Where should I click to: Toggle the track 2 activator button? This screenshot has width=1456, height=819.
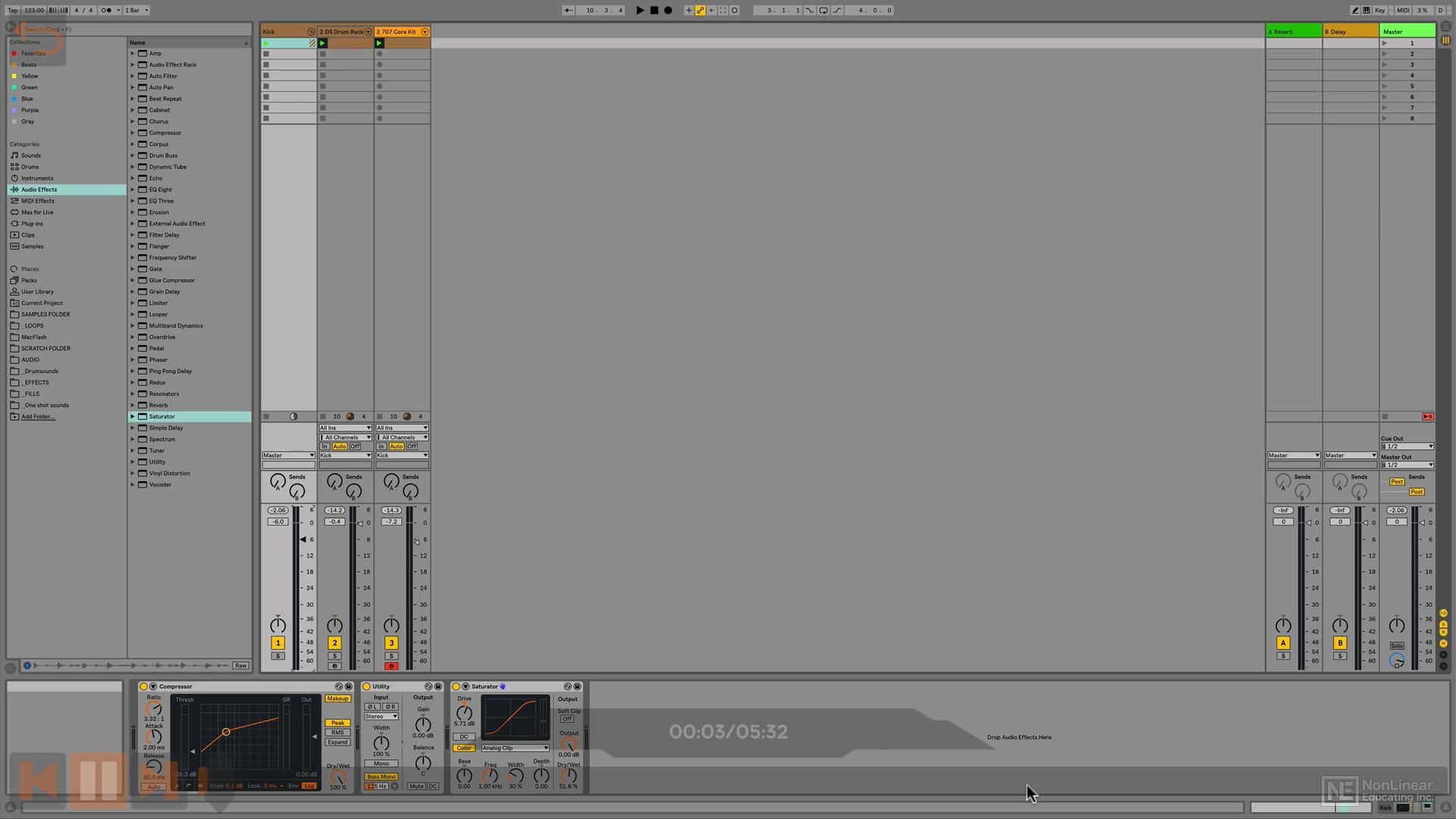click(334, 643)
